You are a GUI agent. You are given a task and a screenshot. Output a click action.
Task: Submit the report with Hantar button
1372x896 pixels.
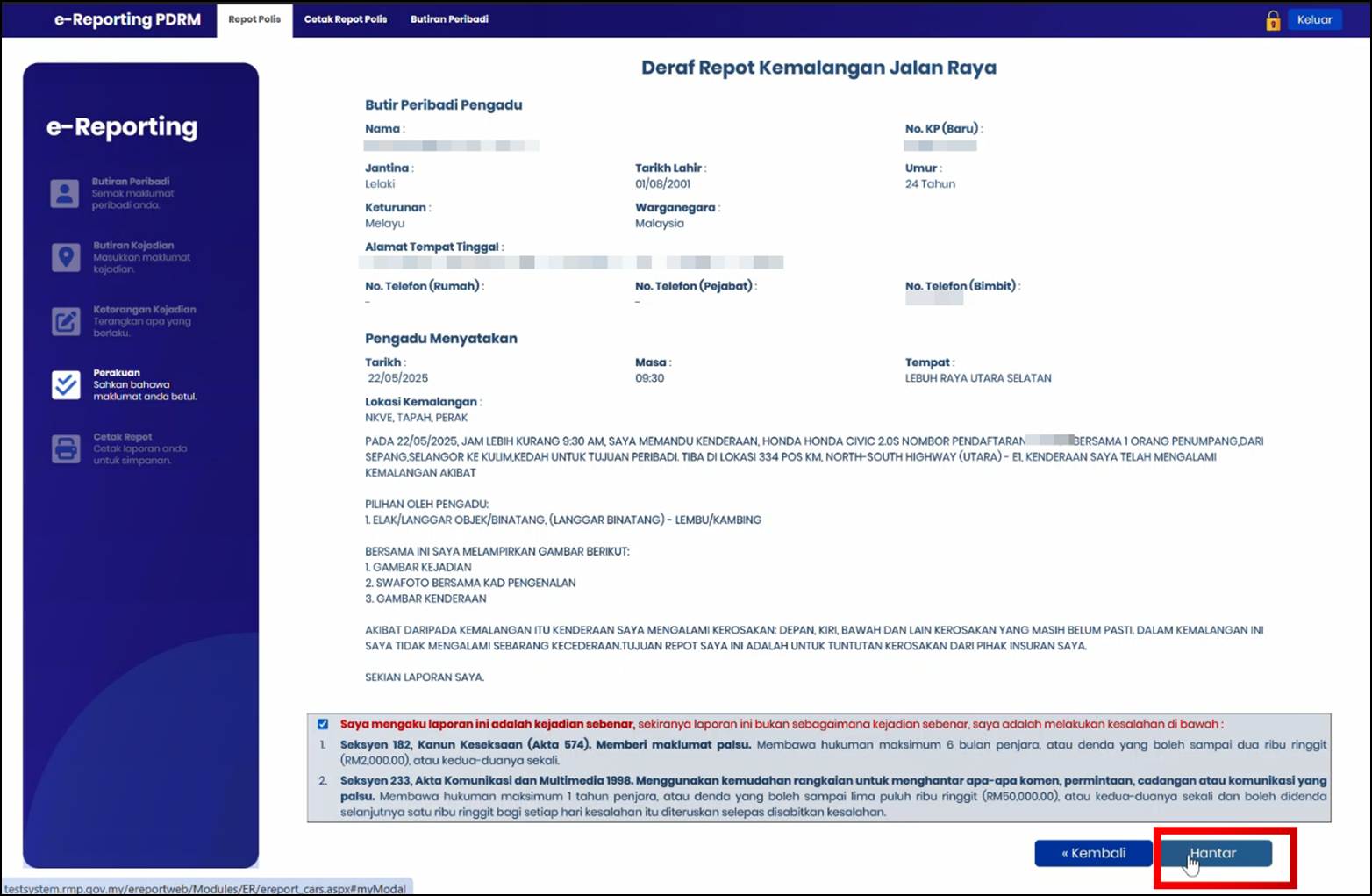1216,853
